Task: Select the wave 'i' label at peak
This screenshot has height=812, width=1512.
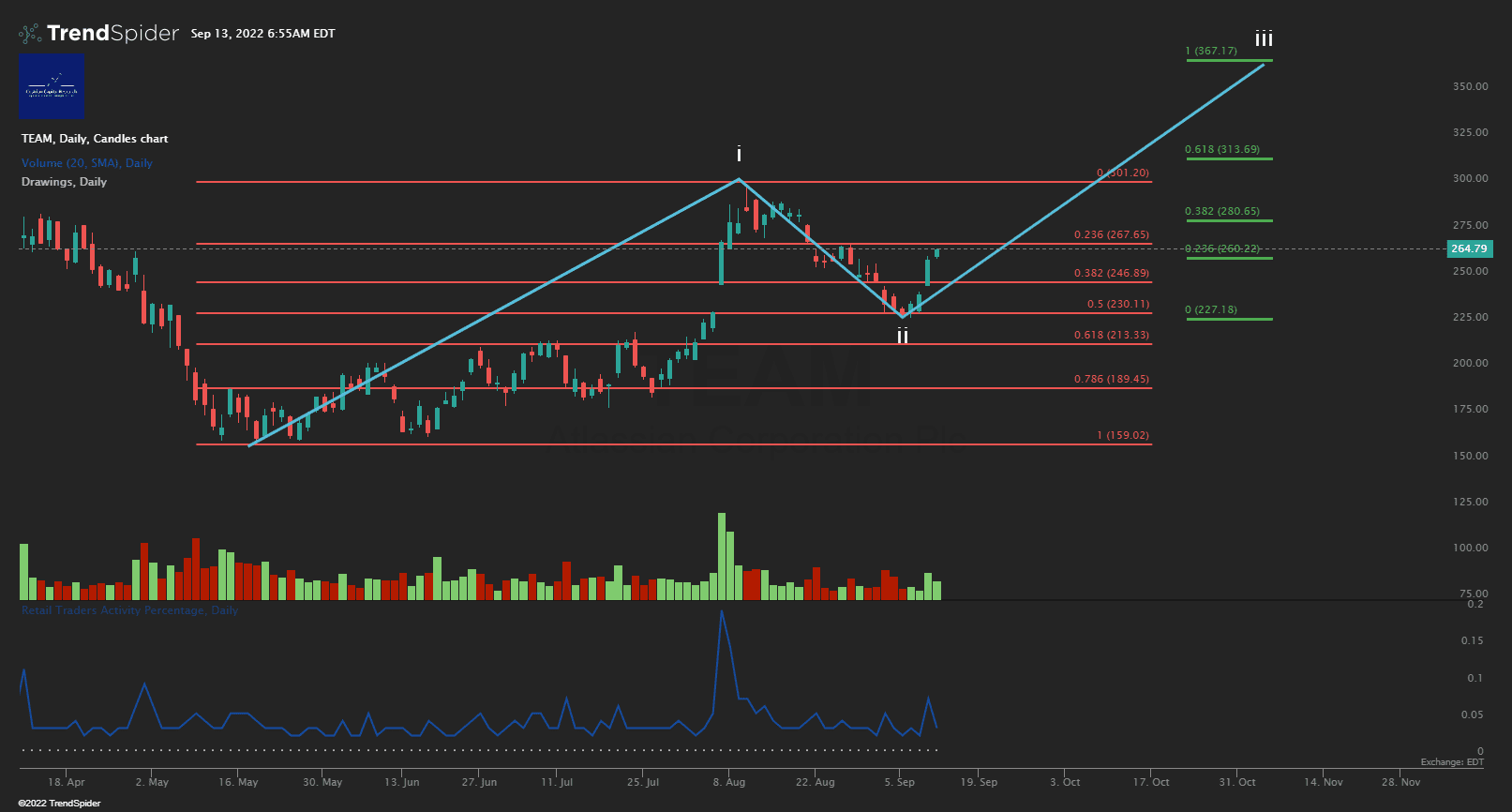Action: (x=739, y=154)
